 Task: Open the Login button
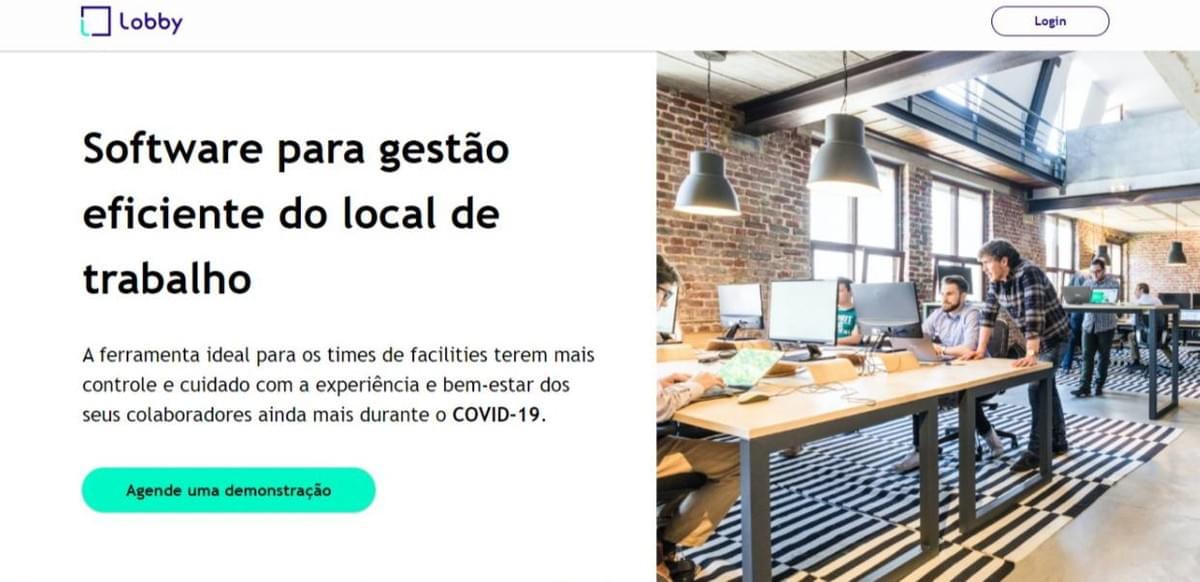[x=1050, y=21]
